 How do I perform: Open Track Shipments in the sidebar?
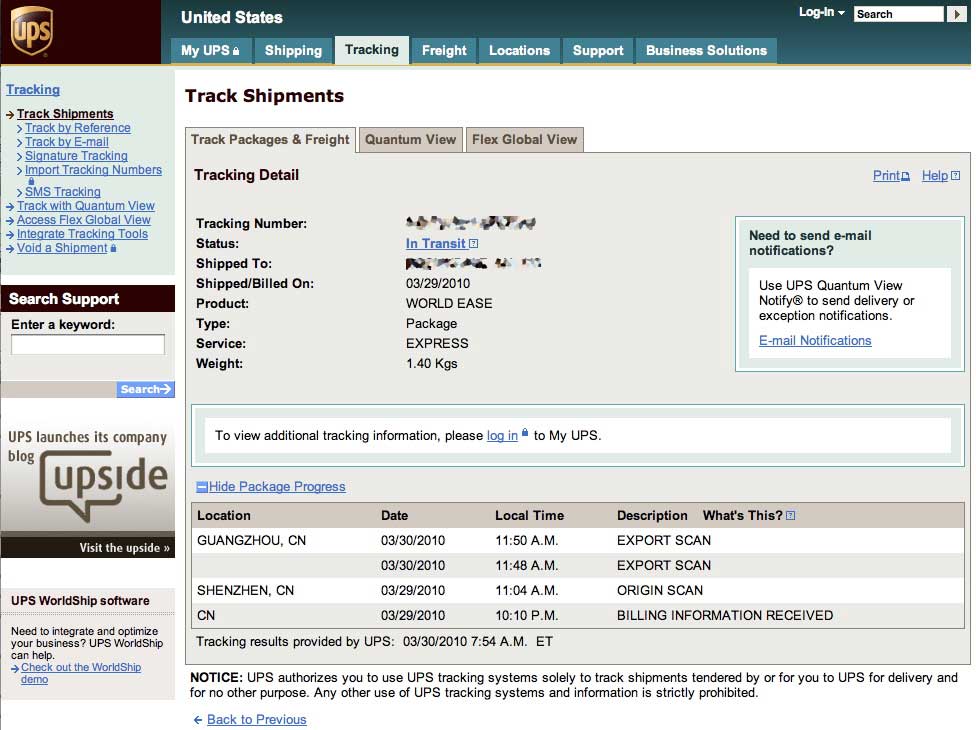pyautogui.click(x=65, y=114)
